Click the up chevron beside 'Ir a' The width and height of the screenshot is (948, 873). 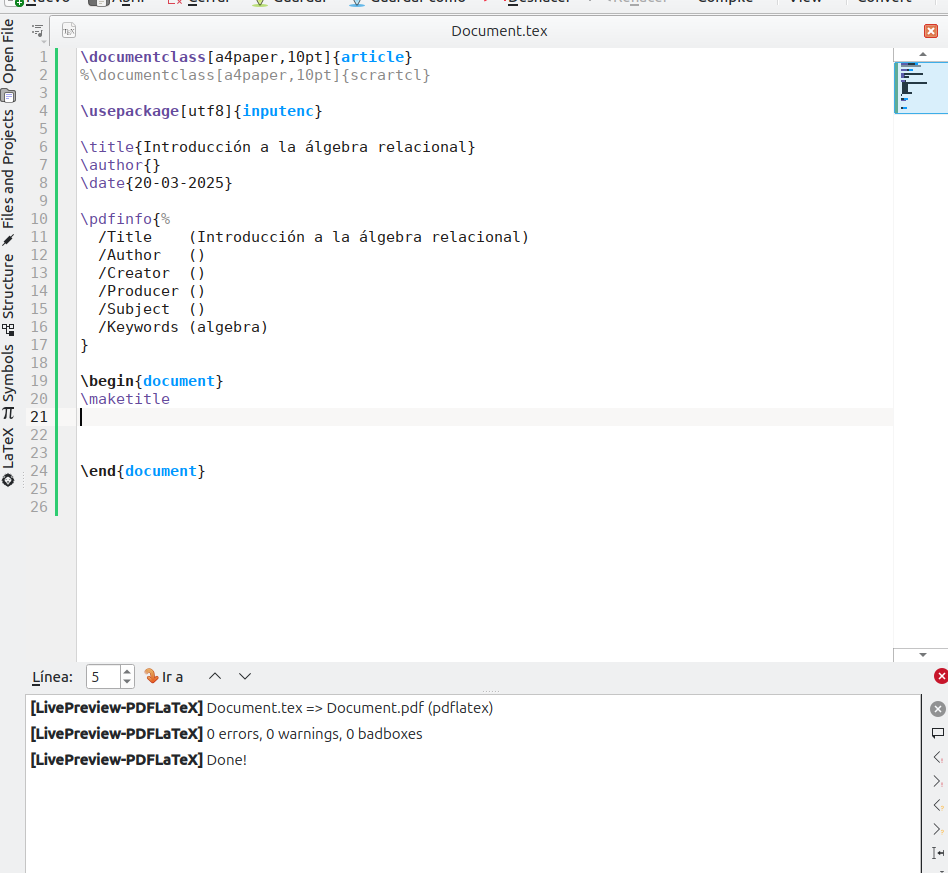click(215, 677)
